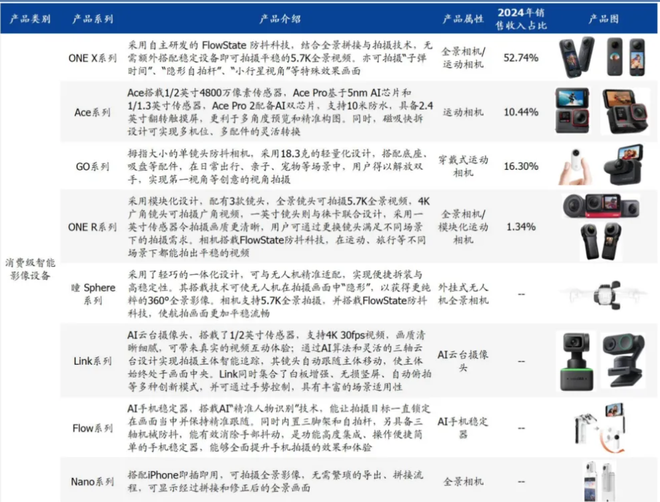Click the Link row revenue dash
The image size is (660, 502).
pos(521,361)
